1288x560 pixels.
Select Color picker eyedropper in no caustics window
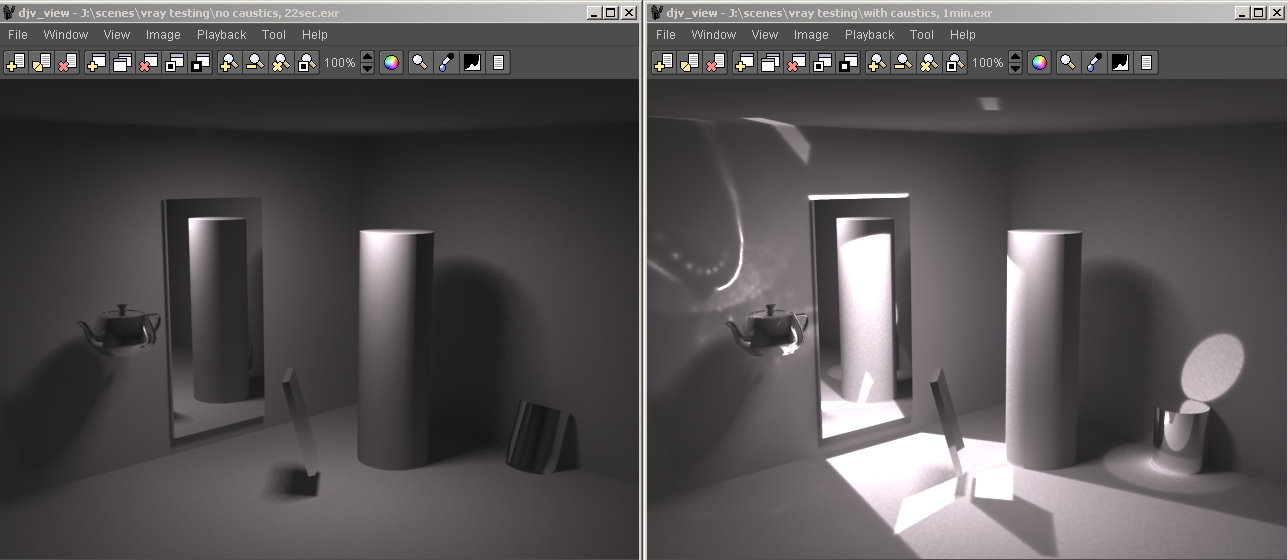point(445,62)
